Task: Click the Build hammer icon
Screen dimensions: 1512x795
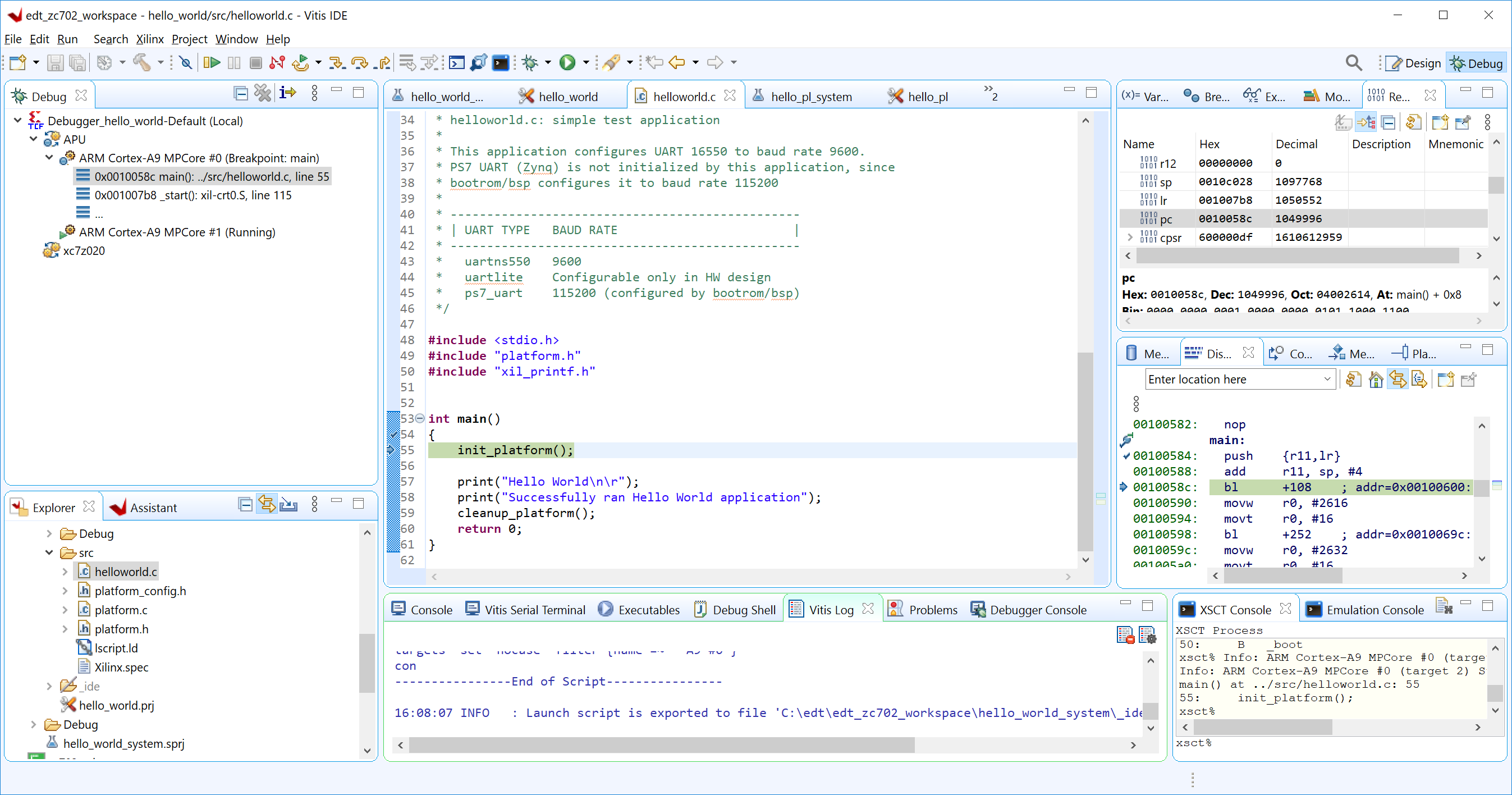Action: pyautogui.click(x=141, y=62)
